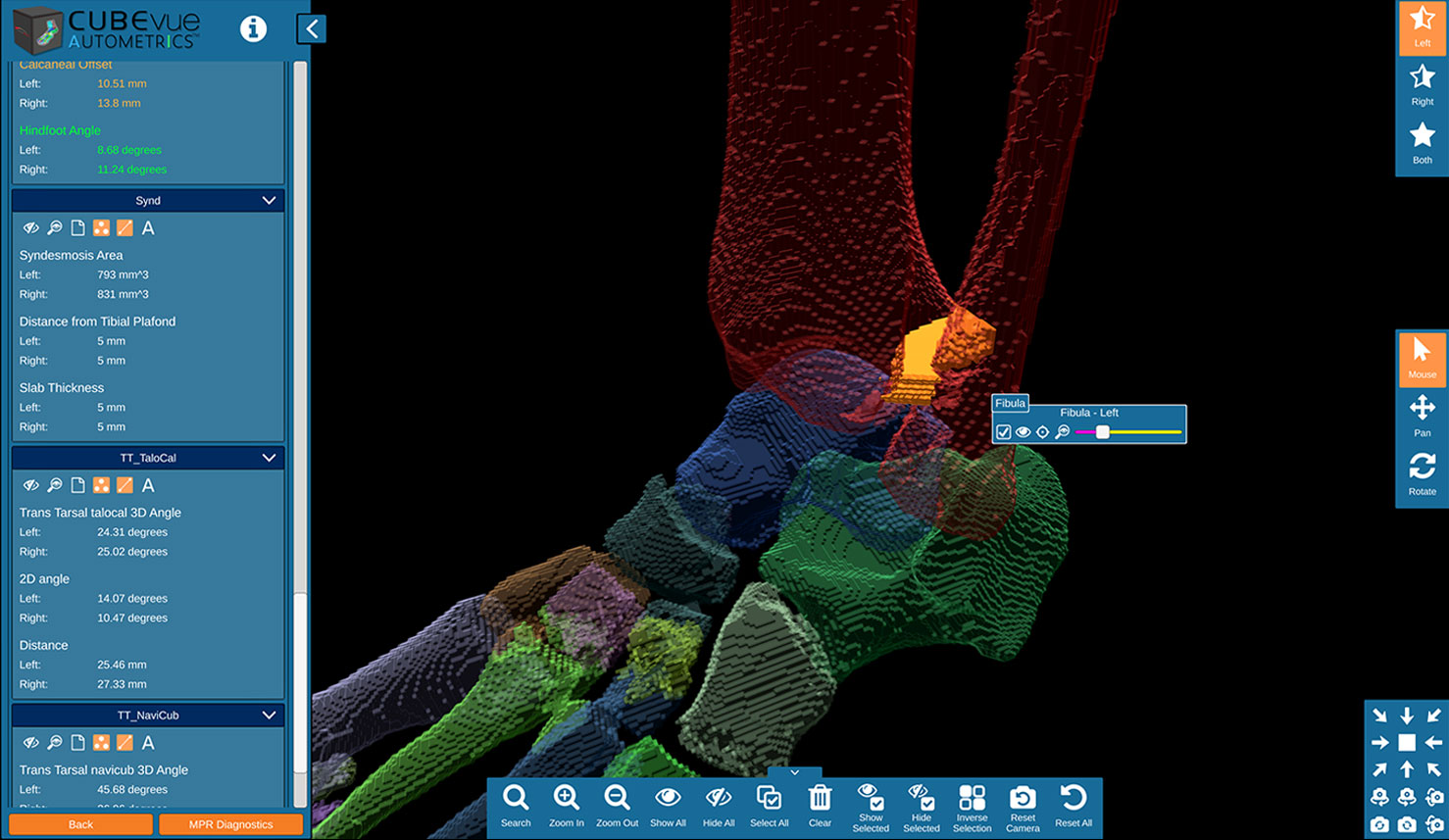Toggle TT_TaloCal orange line icon
Image resolution: width=1449 pixels, height=840 pixels.
(125, 485)
